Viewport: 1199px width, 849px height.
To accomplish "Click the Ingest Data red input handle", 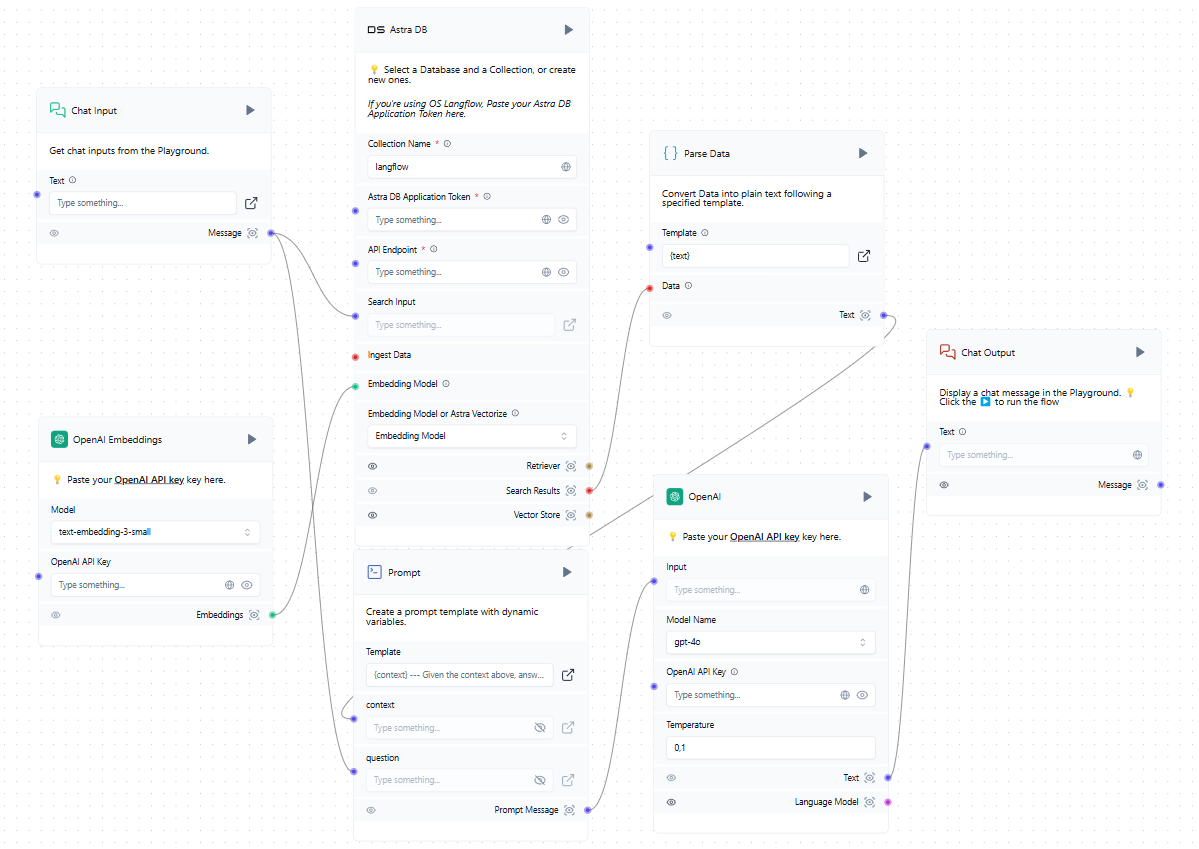I will (x=356, y=357).
